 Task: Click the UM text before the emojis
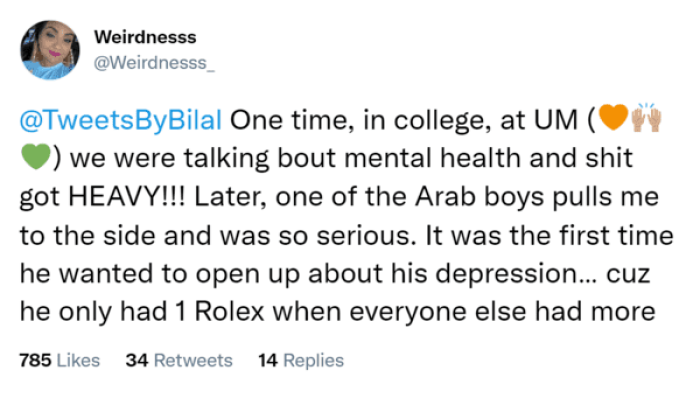(x=563, y=122)
